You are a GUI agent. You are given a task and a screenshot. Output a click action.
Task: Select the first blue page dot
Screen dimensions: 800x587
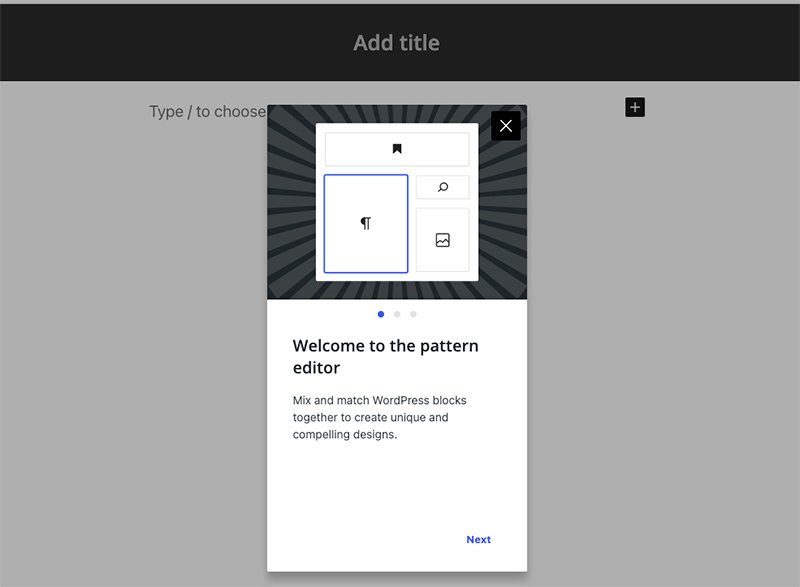click(381, 314)
